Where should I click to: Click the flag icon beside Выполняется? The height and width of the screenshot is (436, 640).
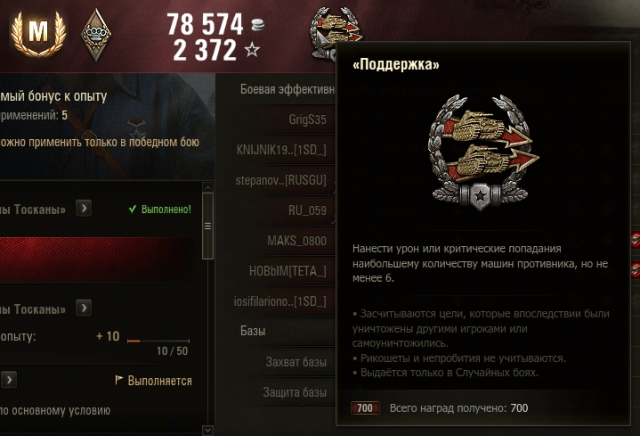(x=119, y=380)
